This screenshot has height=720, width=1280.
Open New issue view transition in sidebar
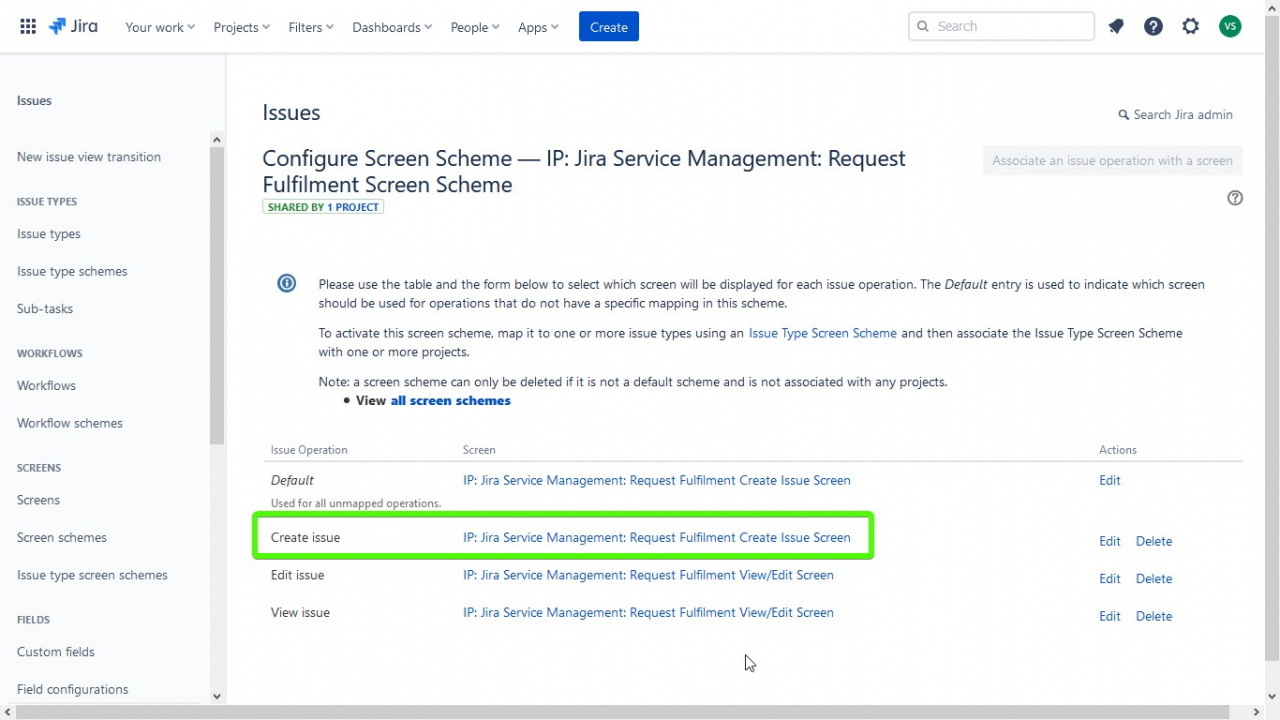(89, 157)
